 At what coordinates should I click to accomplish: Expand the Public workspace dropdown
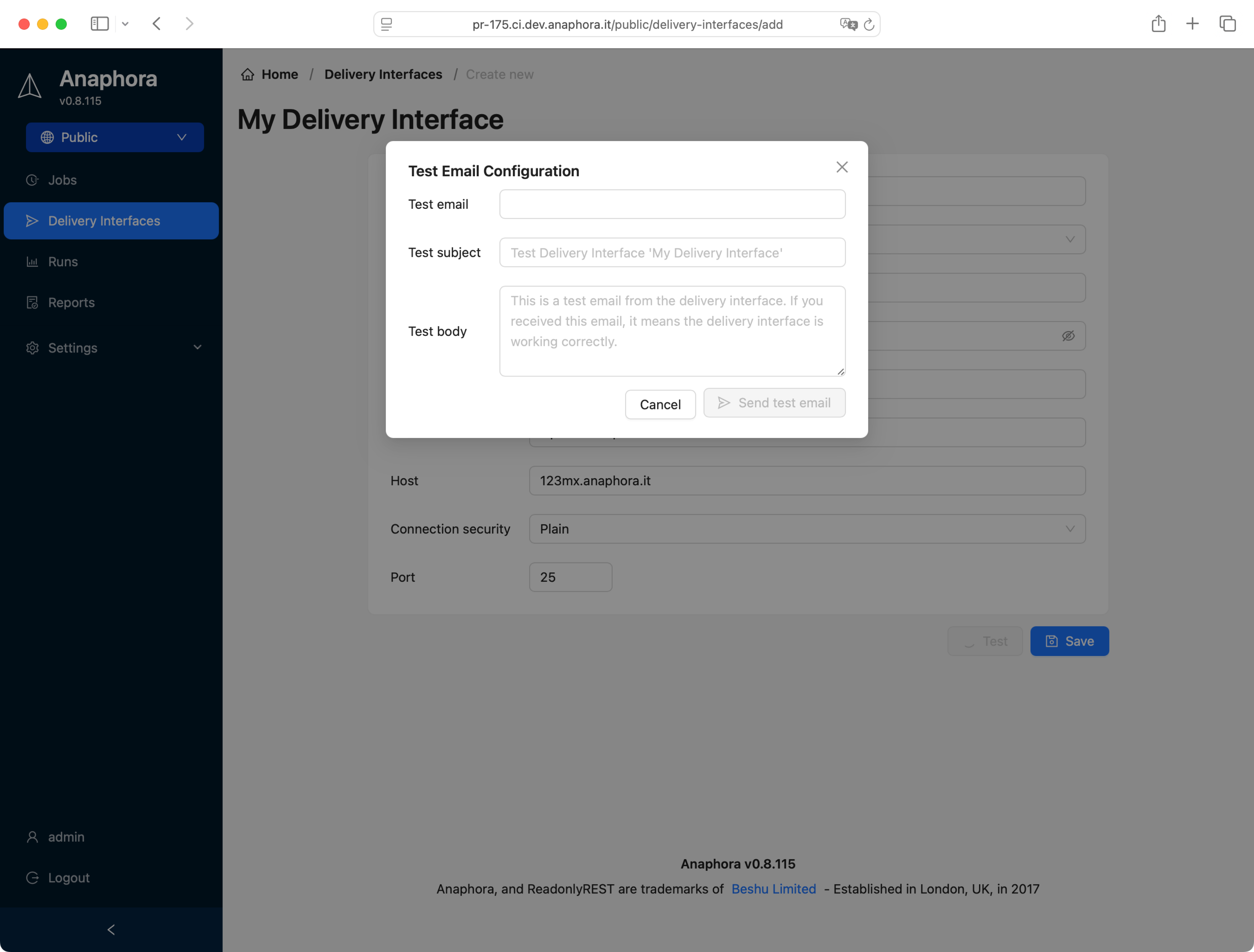point(181,137)
